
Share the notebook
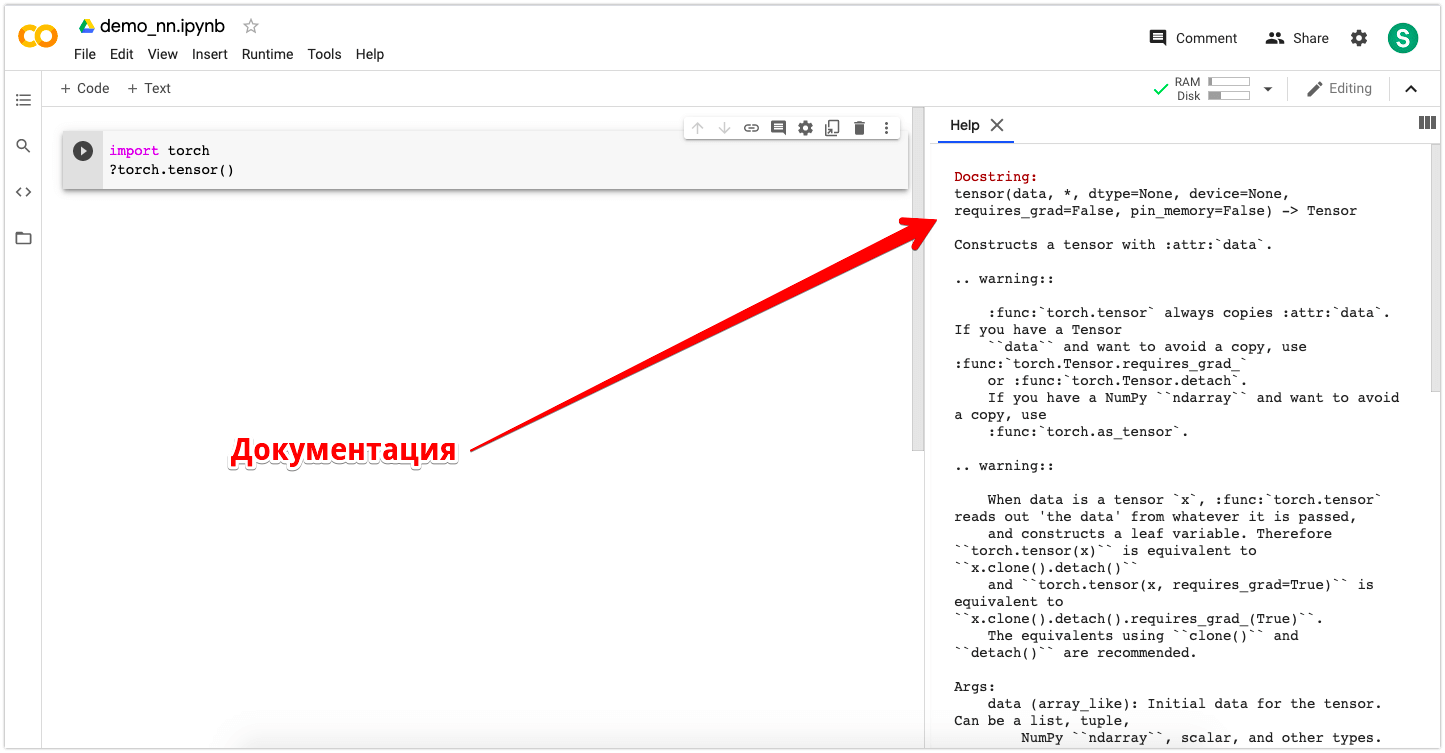1297,37
